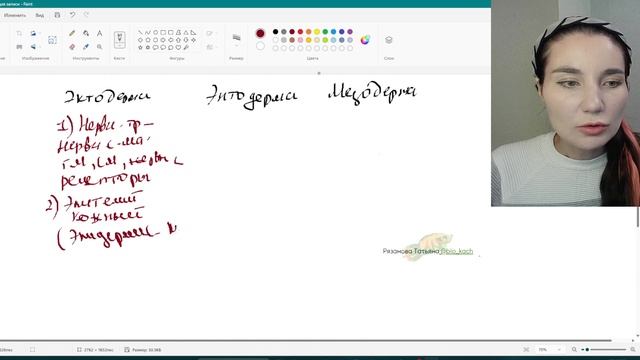Select the Magnifier tool
640x360 pixels.
[100, 47]
